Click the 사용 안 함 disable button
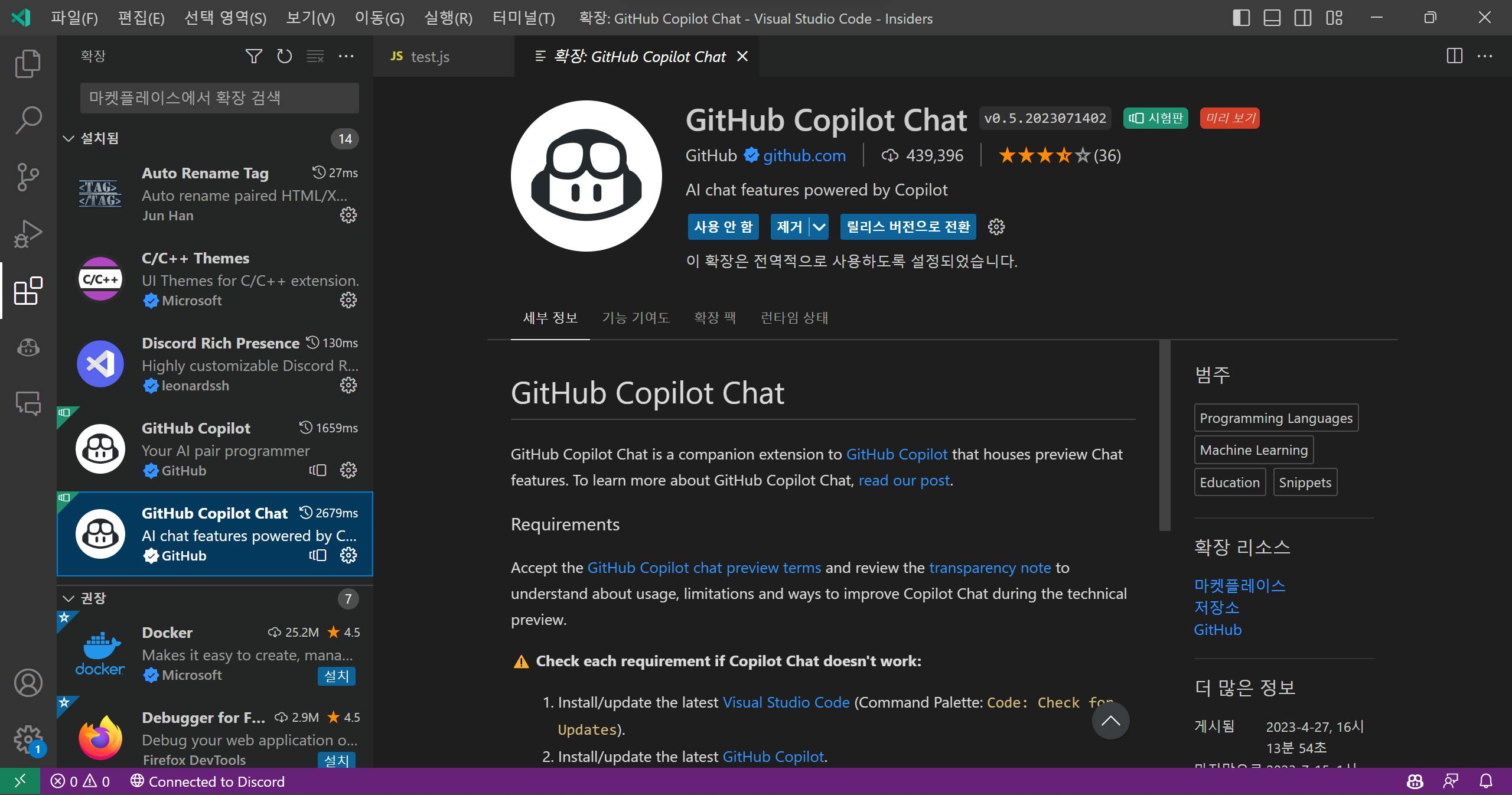1512x795 pixels. (x=723, y=227)
